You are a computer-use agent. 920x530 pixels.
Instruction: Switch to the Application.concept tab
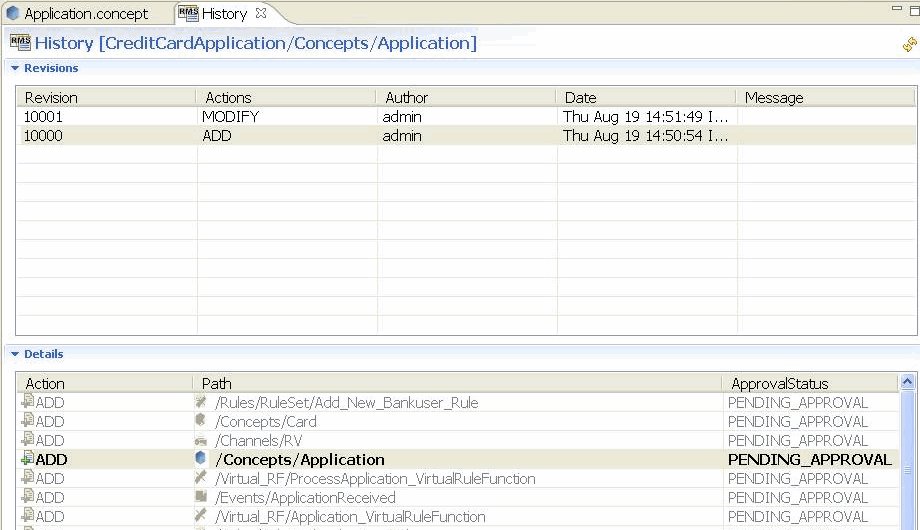[85, 14]
